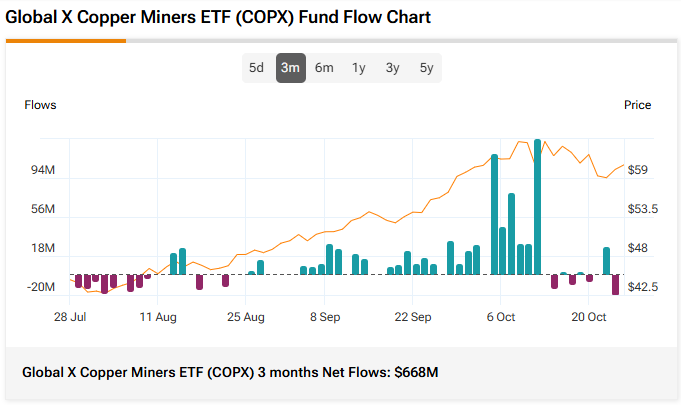Click the $42.5 price axis value
681x405 pixels.
(x=642, y=287)
